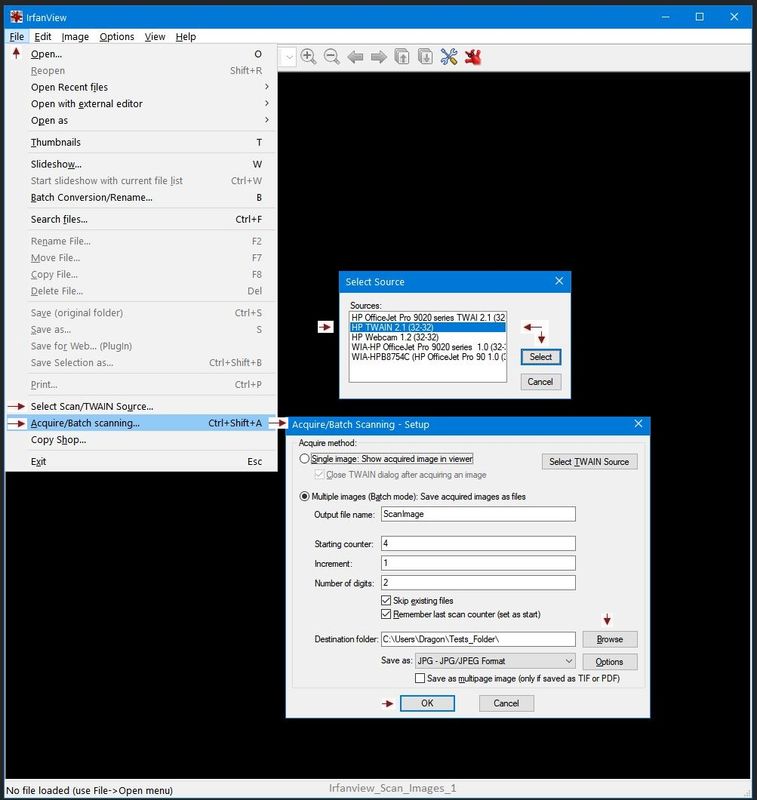Choose Thumbnails menu entry
This screenshot has width=757, height=800.
[141, 142]
